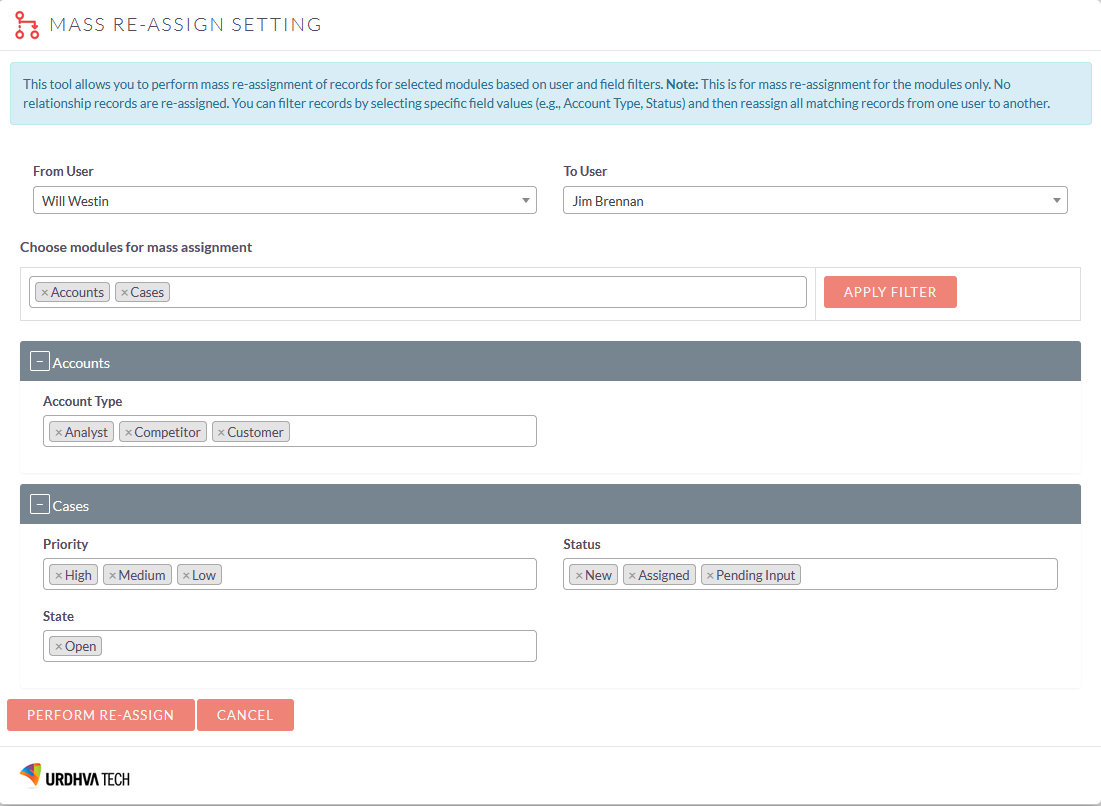Click inside the modules selection field
Viewport: 1101px width, 806px height.
pos(450,291)
